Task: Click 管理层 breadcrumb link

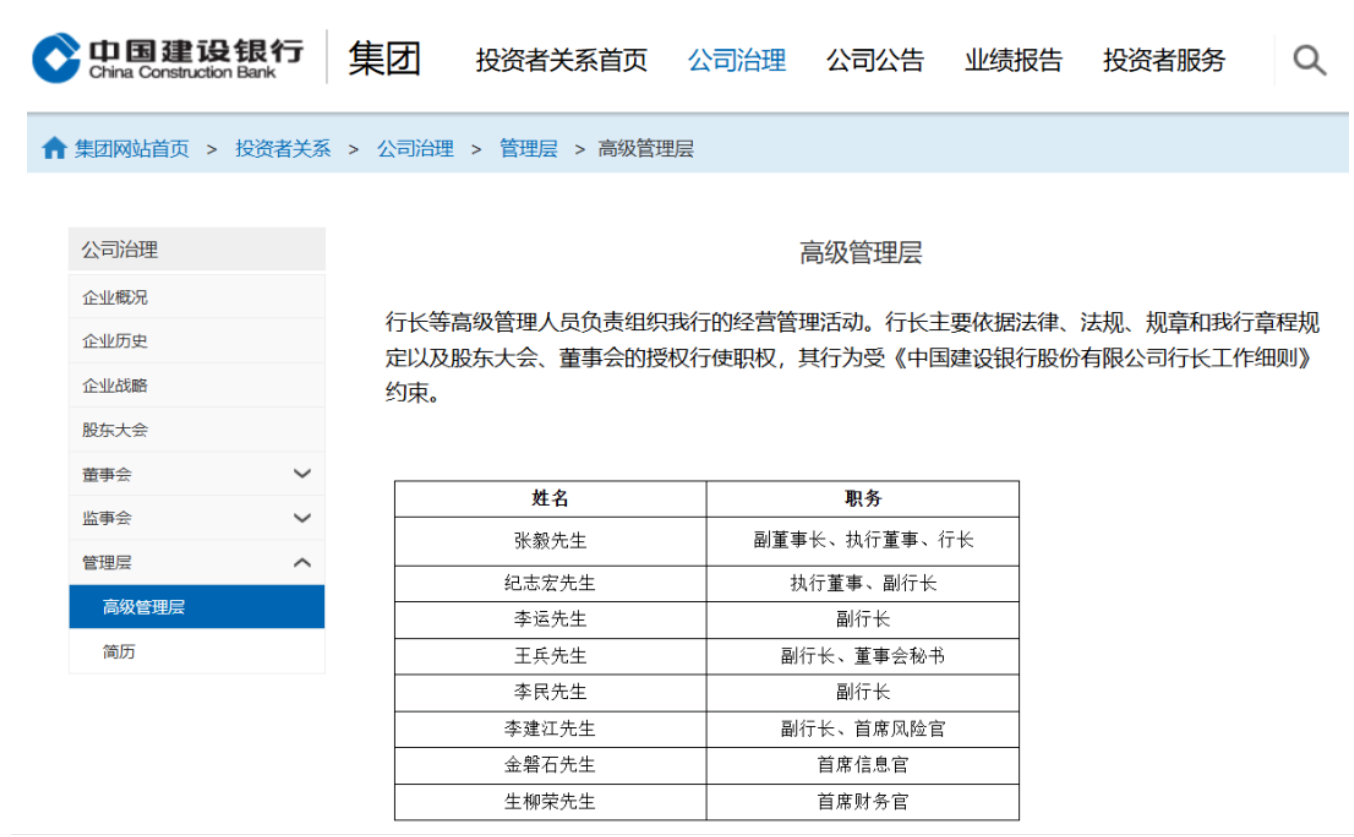Action: [x=528, y=149]
